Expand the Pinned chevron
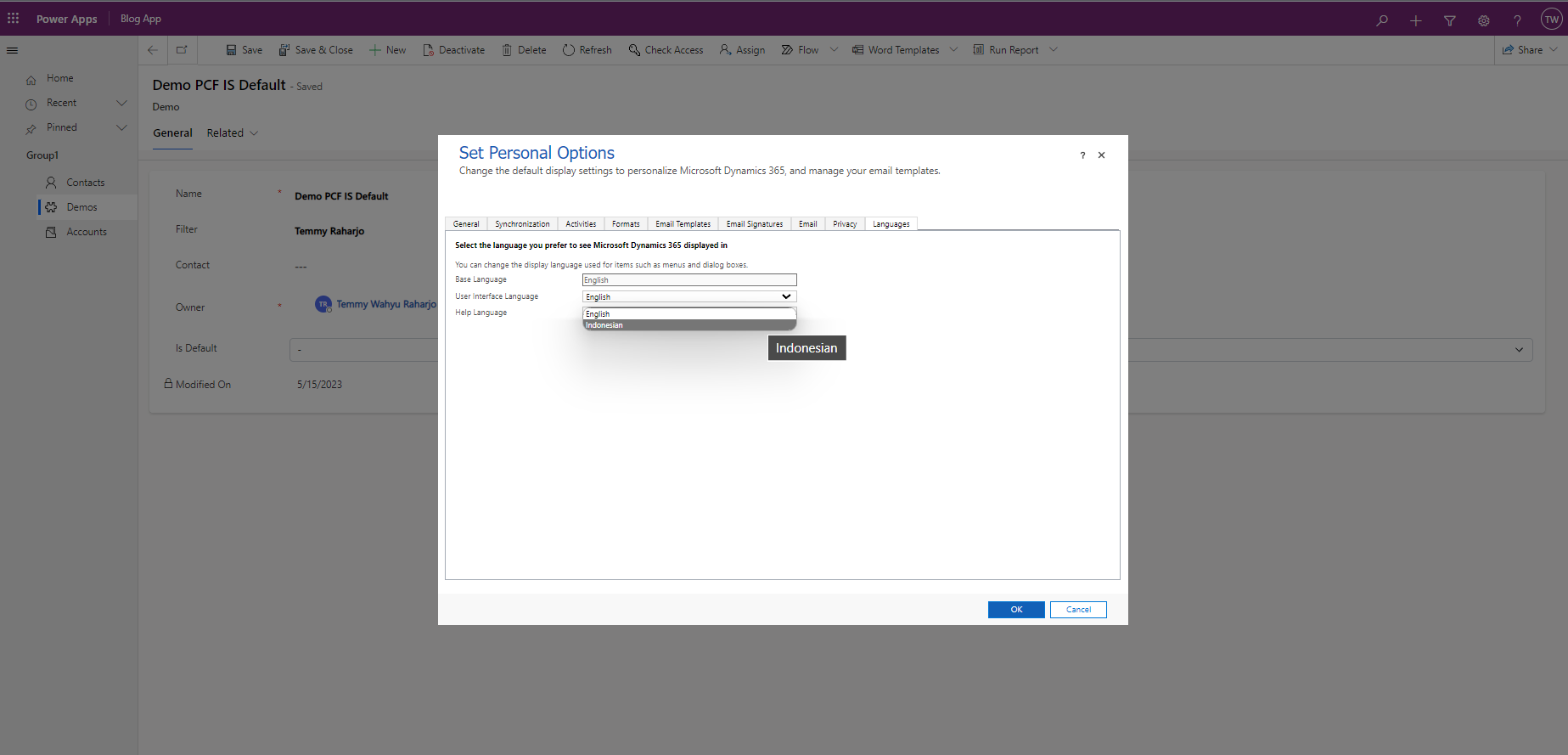Screen dimensions: 1568x755 pyautogui.click(x=121, y=127)
